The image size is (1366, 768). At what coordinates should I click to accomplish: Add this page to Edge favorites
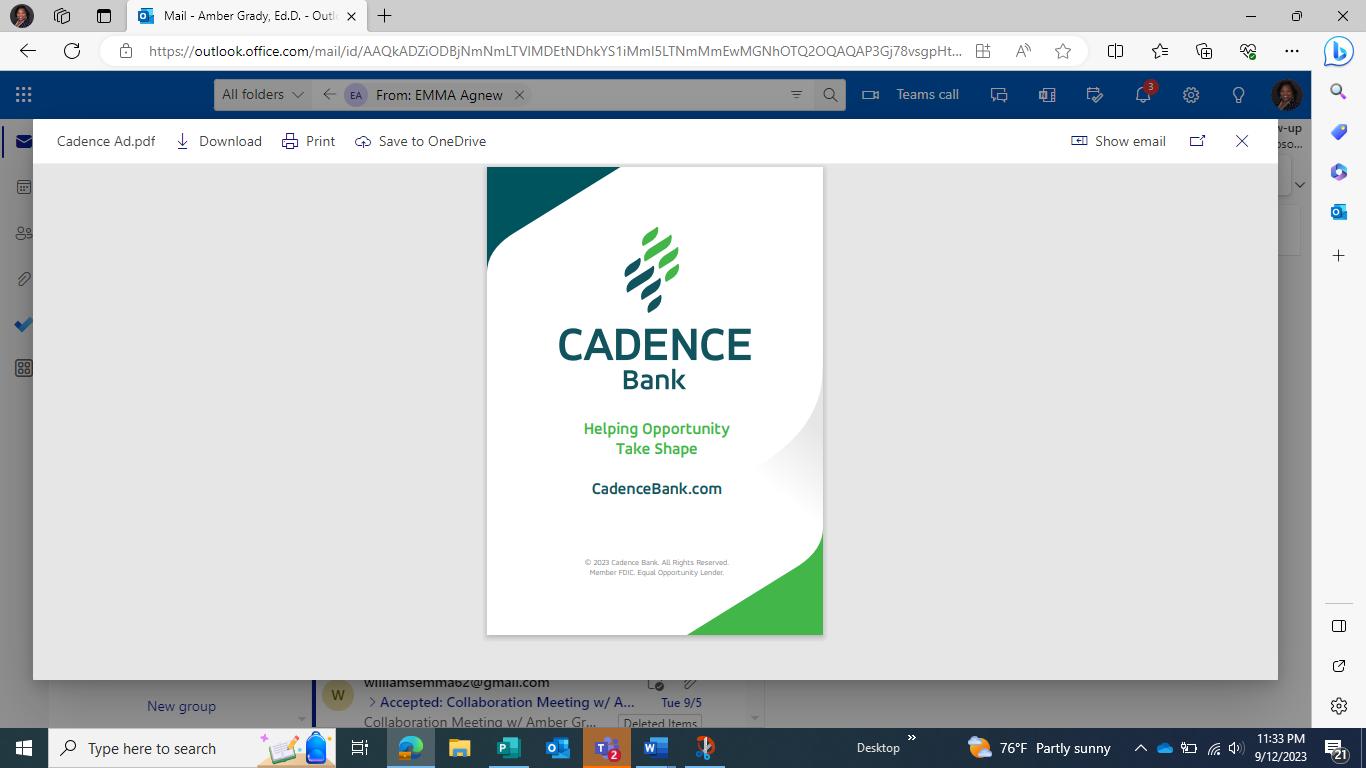tap(1062, 51)
